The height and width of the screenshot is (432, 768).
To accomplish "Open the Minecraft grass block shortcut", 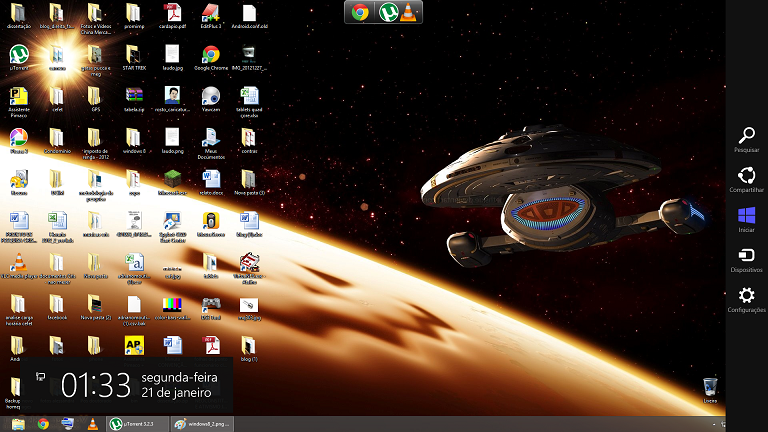I will 172,183.
